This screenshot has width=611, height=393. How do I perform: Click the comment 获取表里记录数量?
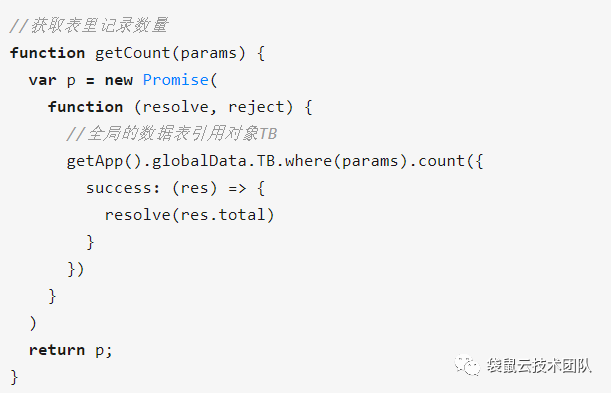click(x=89, y=26)
